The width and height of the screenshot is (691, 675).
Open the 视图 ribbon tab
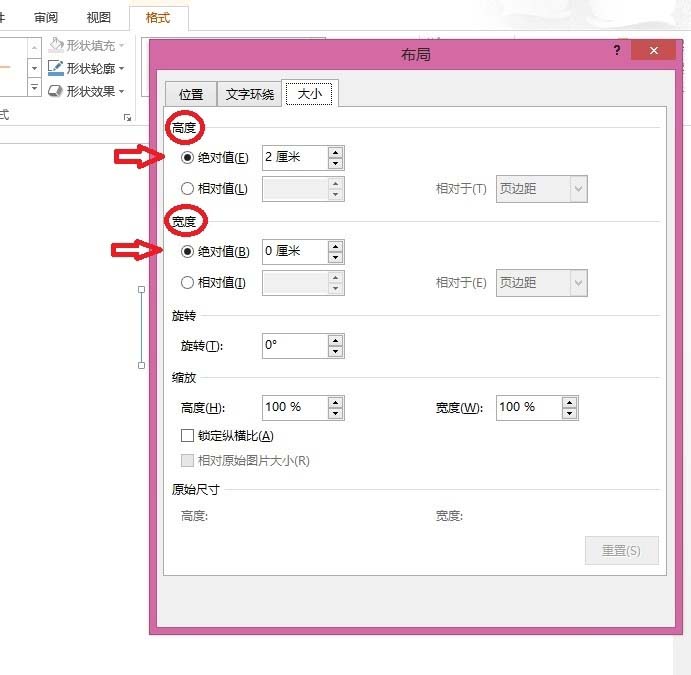point(99,18)
